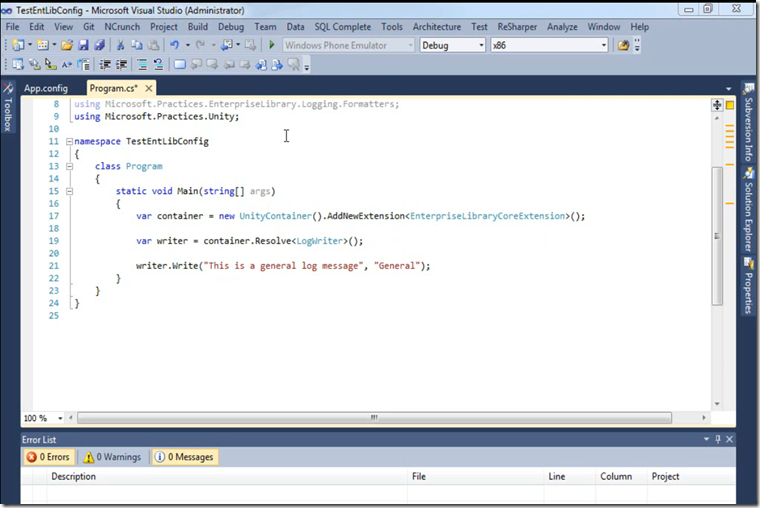Switch to the App.config tab
The image size is (760, 508).
[x=46, y=88]
